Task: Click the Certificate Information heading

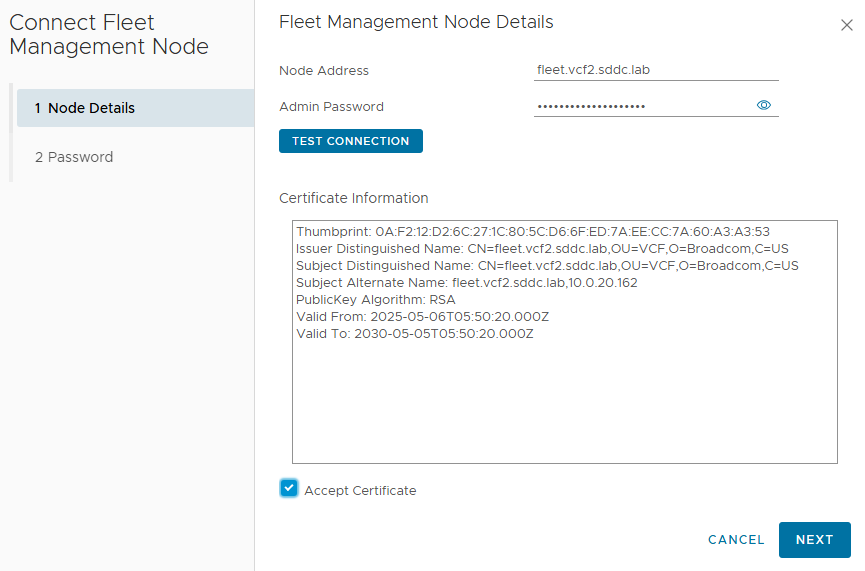Action: (353, 198)
